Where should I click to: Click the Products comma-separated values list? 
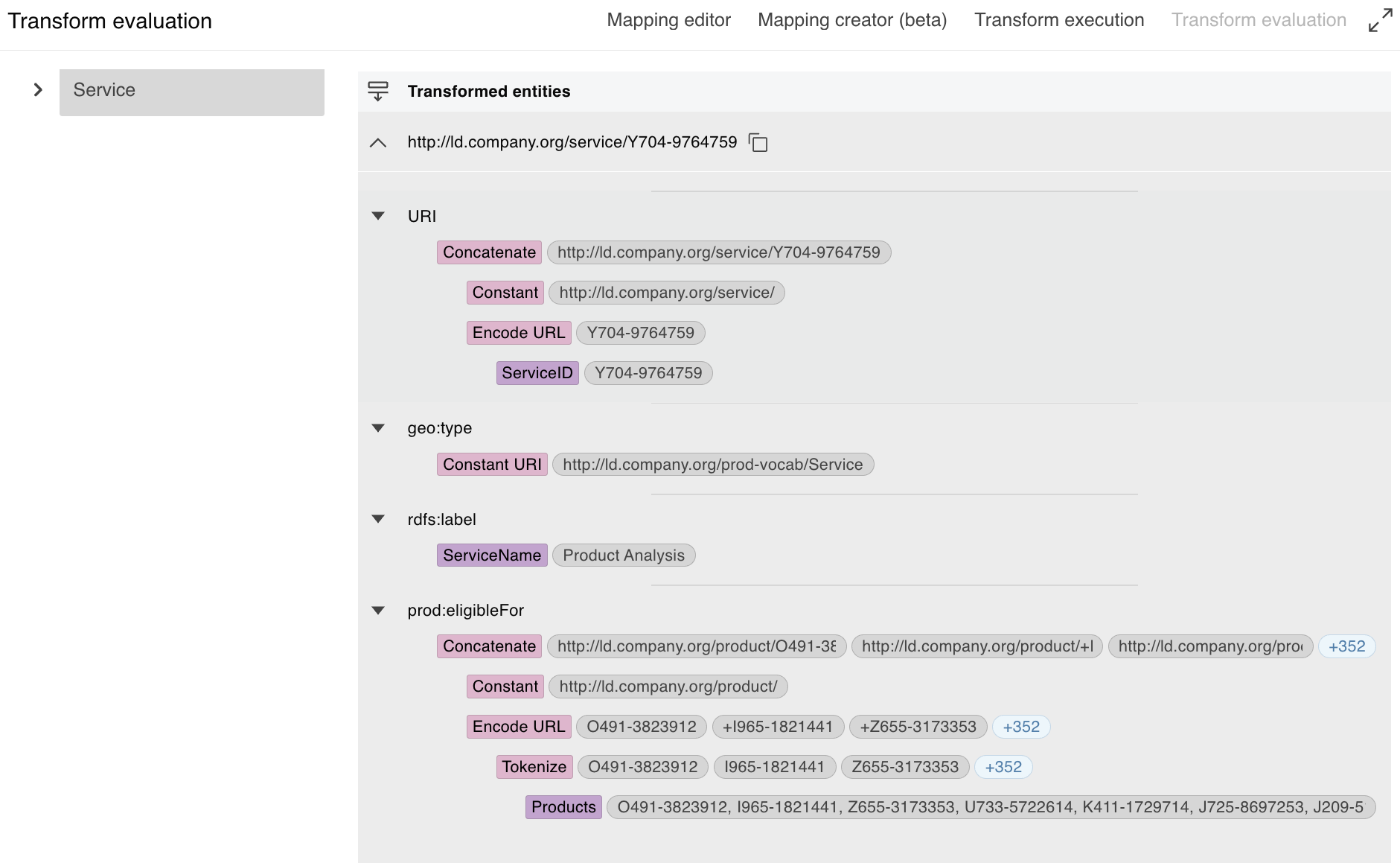(x=991, y=807)
